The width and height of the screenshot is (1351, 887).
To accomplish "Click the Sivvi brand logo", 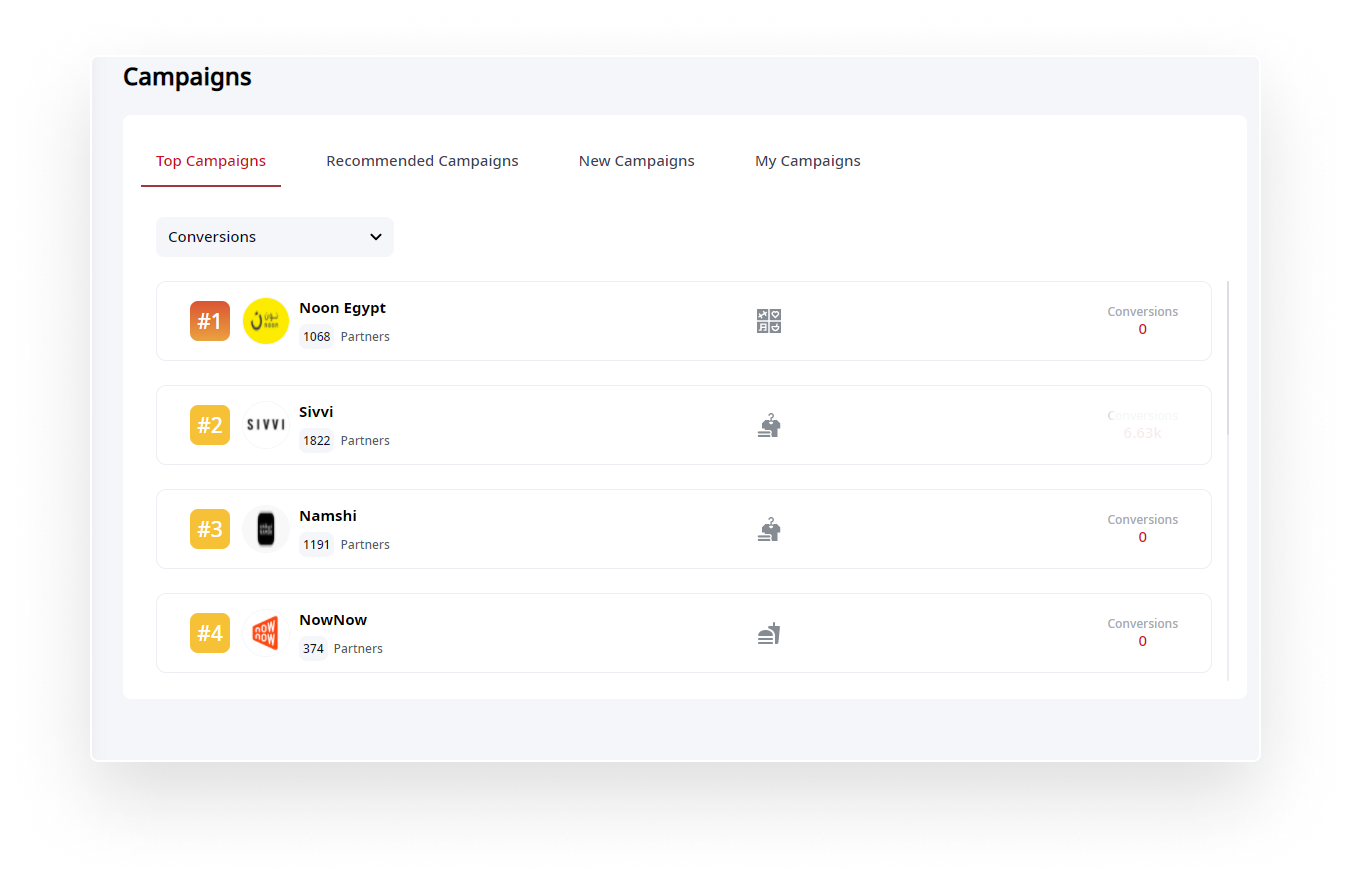I will coord(266,425).
